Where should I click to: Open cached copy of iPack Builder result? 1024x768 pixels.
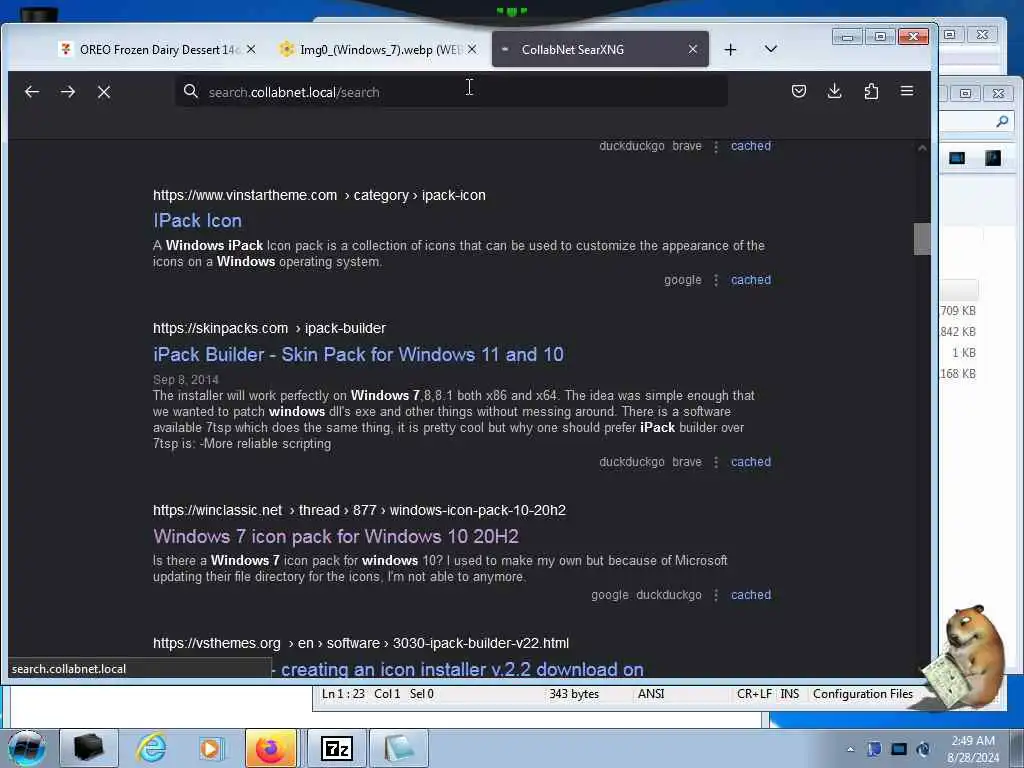750,462
